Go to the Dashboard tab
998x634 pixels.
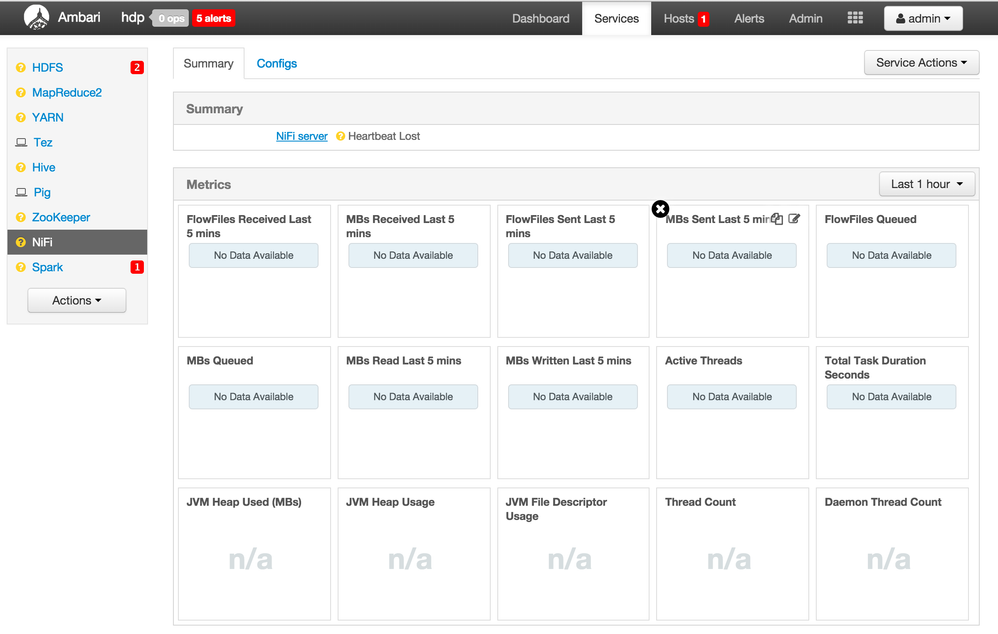(x=540, y=18)
